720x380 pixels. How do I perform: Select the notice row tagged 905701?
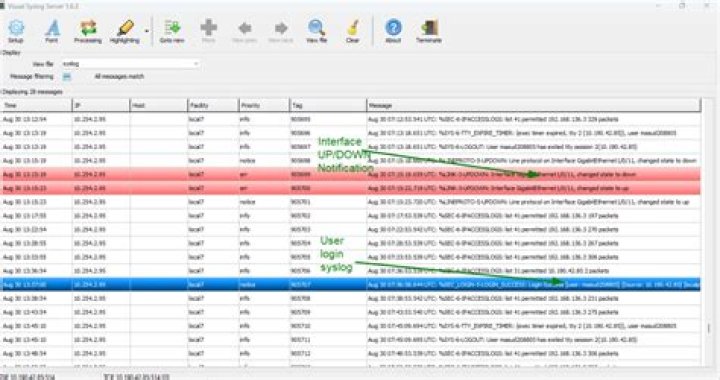coord(351,202)
